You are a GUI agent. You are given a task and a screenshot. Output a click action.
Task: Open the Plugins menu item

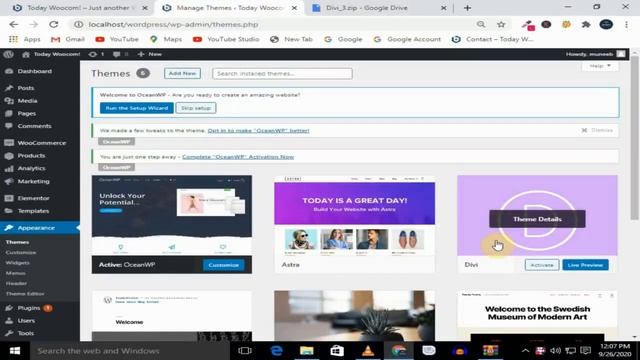tap(29, 308)
